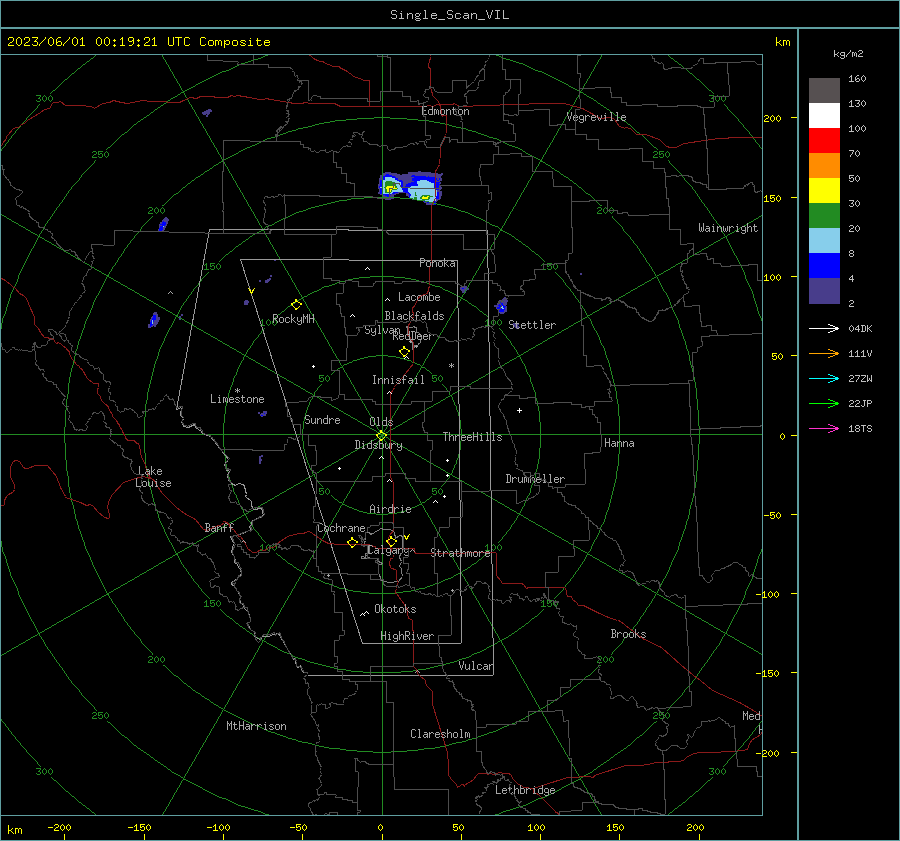Select the yellow 30–50 legend swatch
Screen dimensions: 900x841
pos(824,191)
